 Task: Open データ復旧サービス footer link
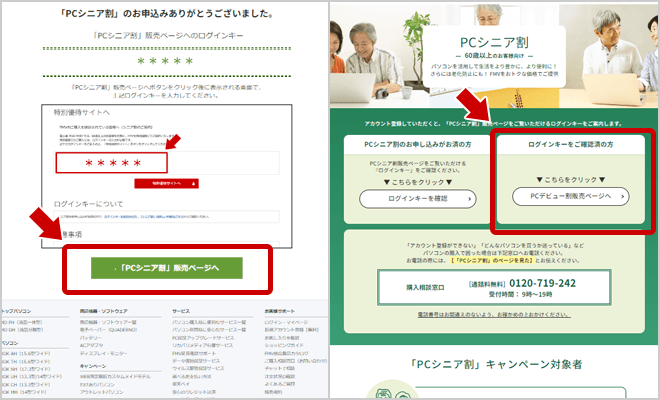tap(196, 361)
